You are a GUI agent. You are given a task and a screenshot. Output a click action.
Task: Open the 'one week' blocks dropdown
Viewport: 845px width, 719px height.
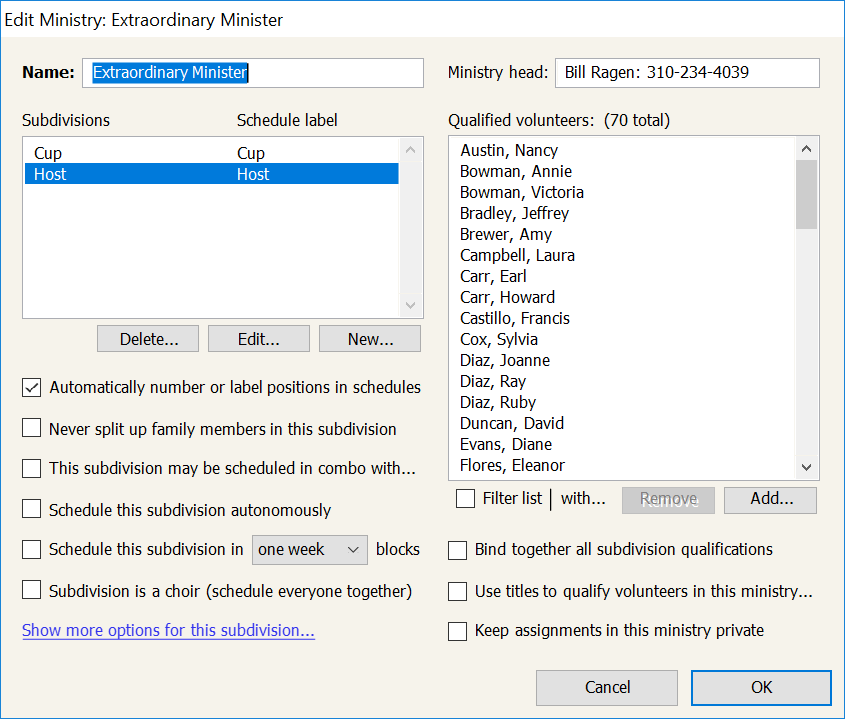tap(309, 550)
